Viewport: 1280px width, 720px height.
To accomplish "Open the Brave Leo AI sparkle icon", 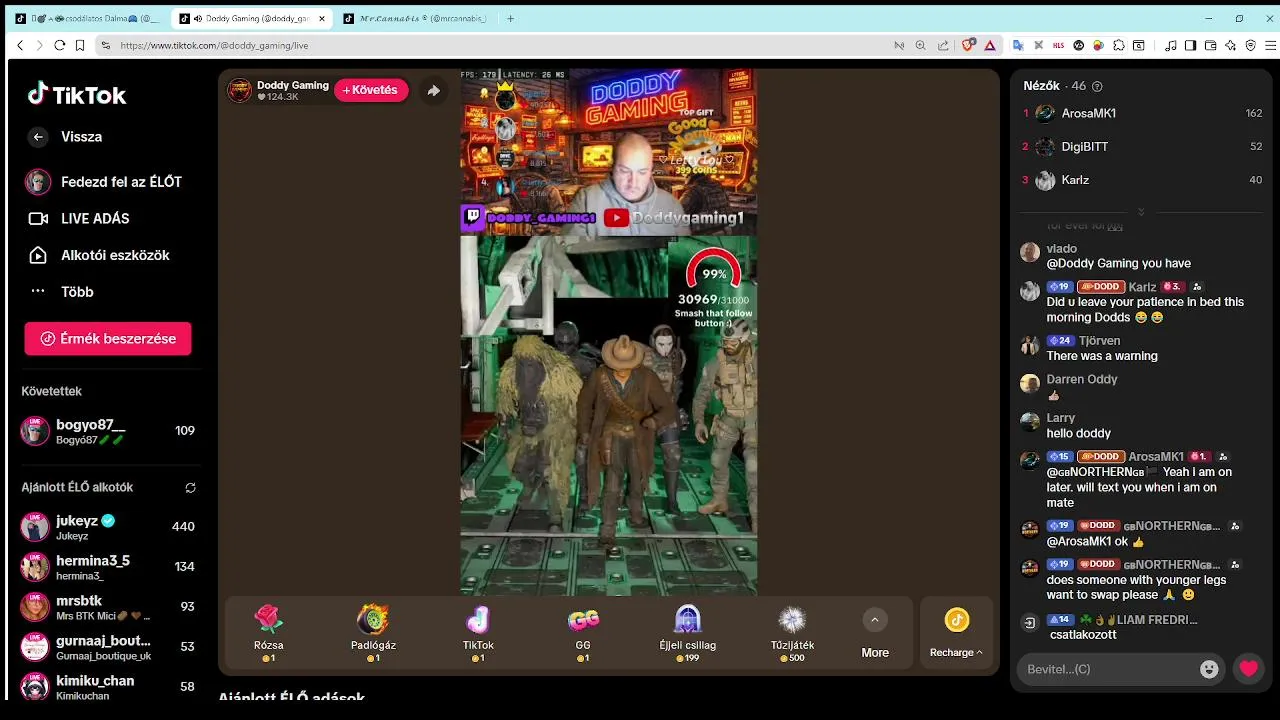I will (x=1230, y=45).
